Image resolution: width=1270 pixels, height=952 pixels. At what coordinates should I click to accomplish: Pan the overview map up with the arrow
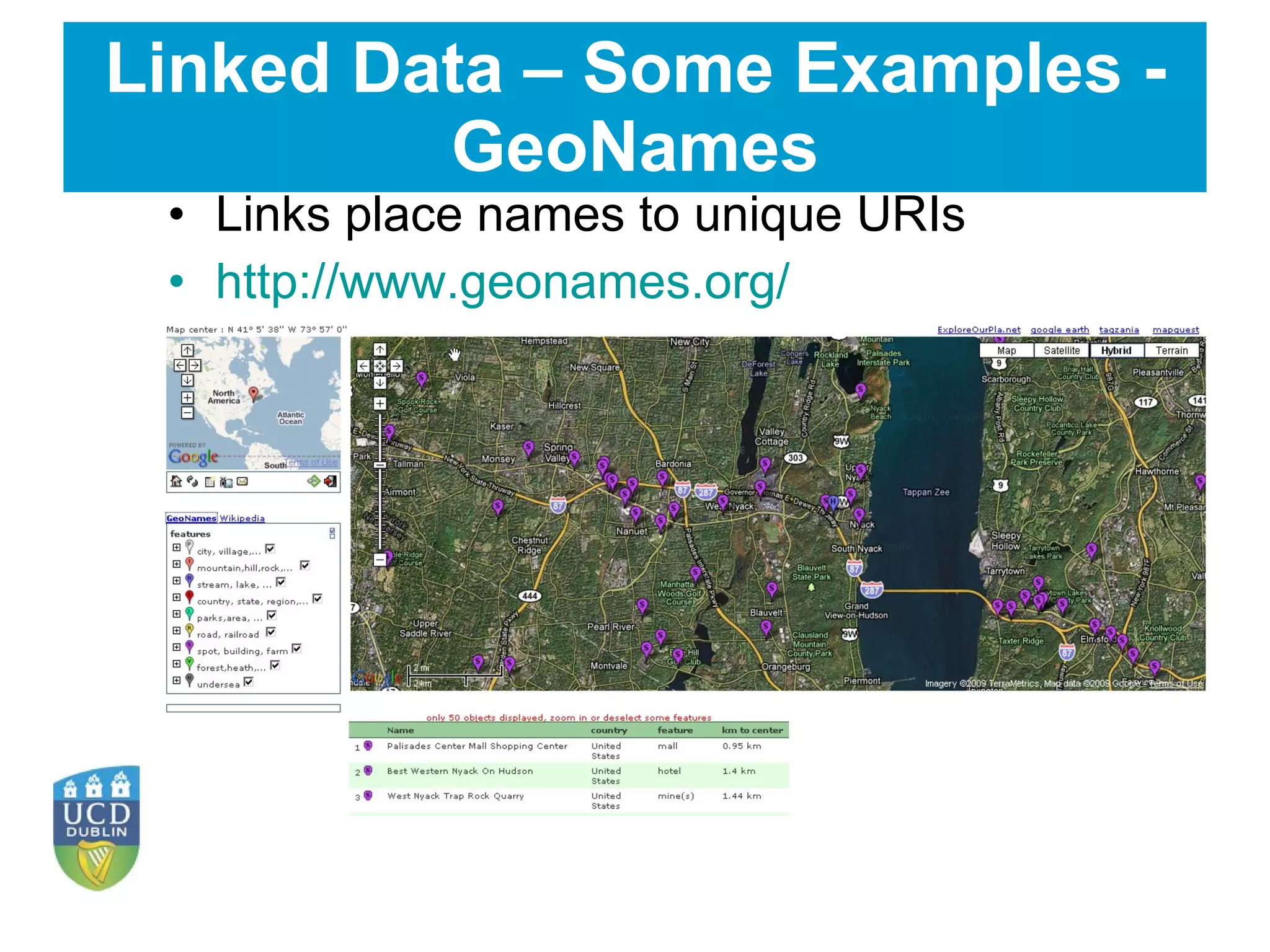187,350
